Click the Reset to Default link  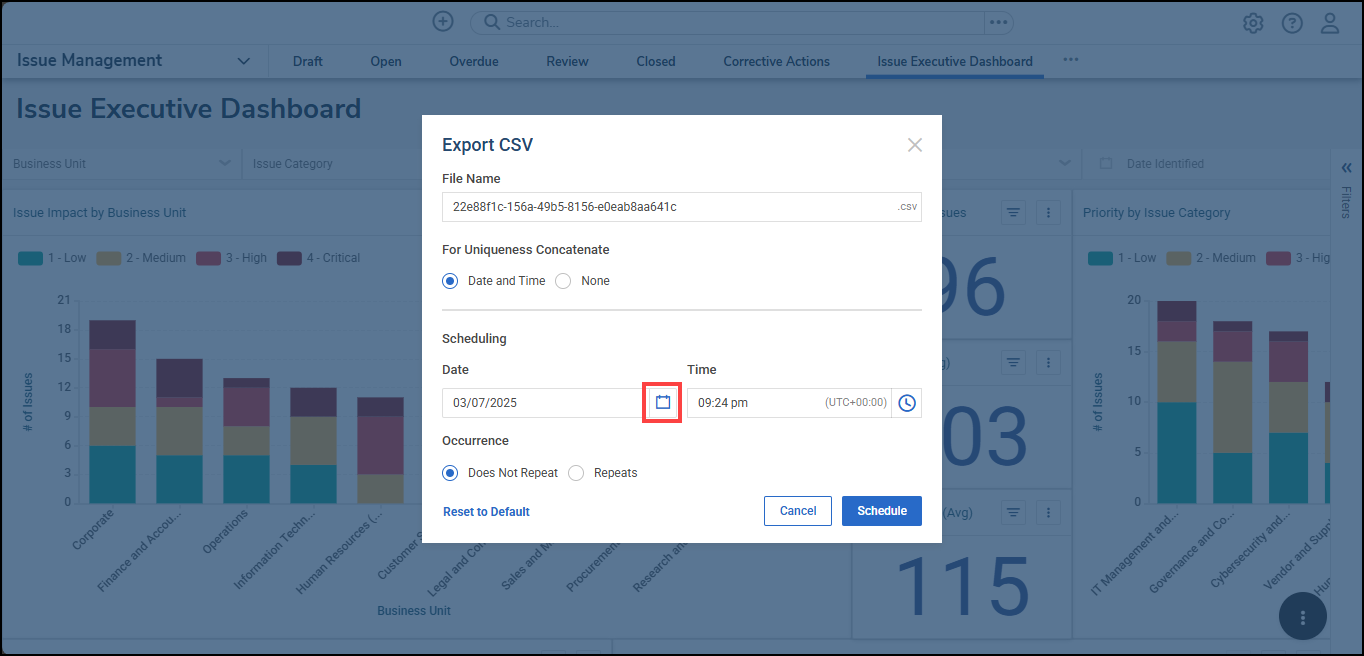[486, 512]
